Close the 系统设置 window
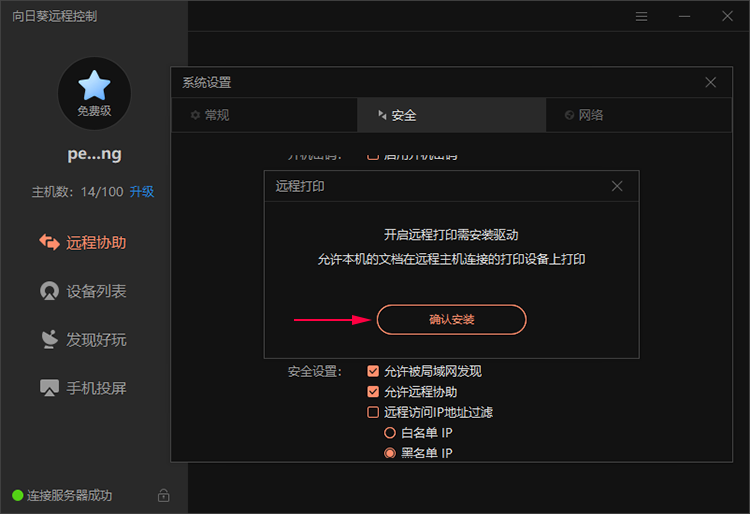750x514 pixels. 710,82
